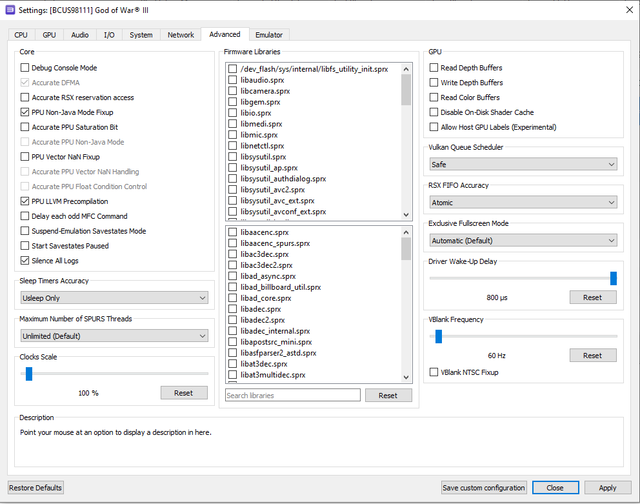
Task: Reset the VBlank Frequency
Action: (x=593, y=355)
